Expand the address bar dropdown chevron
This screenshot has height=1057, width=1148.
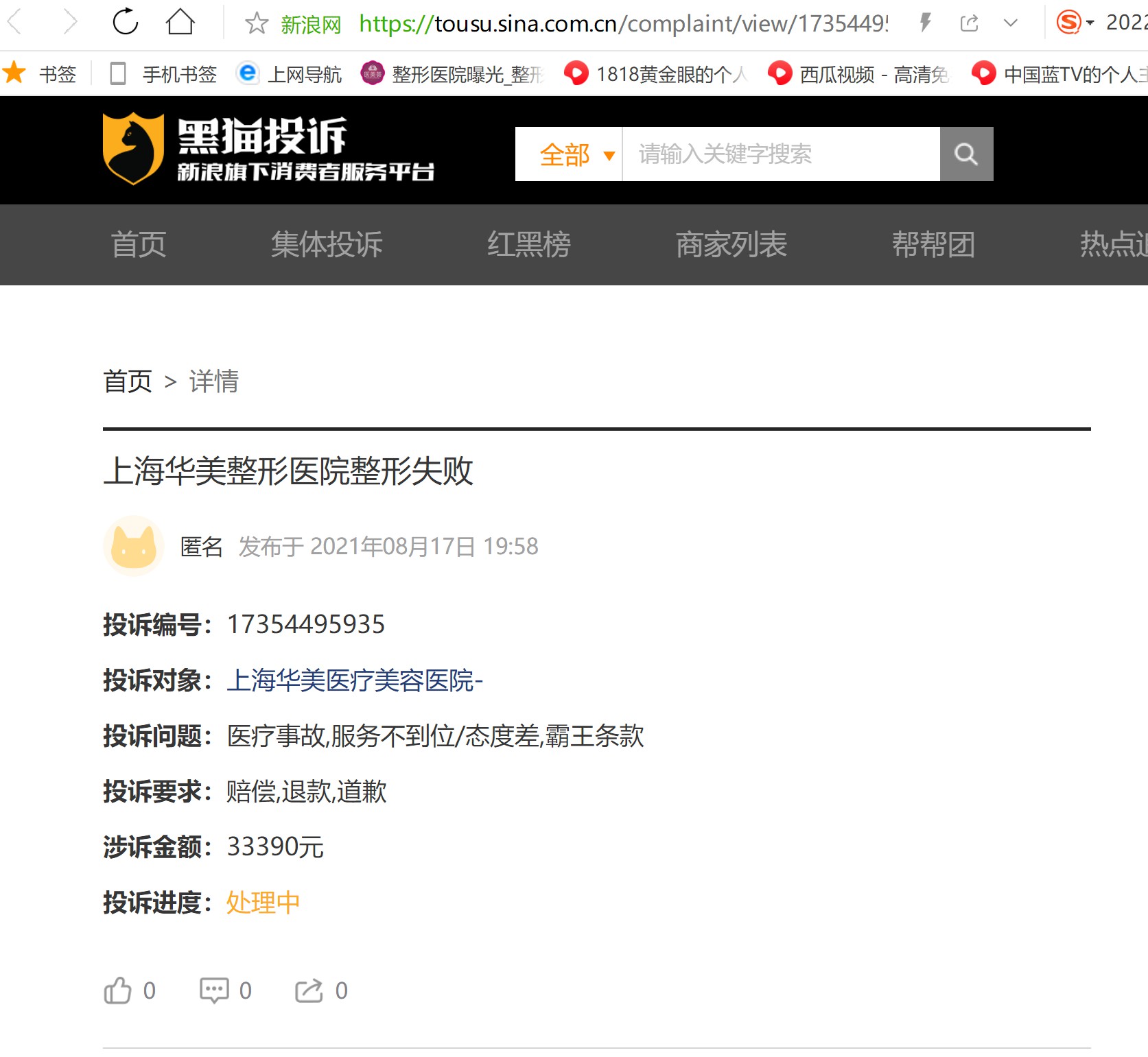click(x=1010, y=23)
